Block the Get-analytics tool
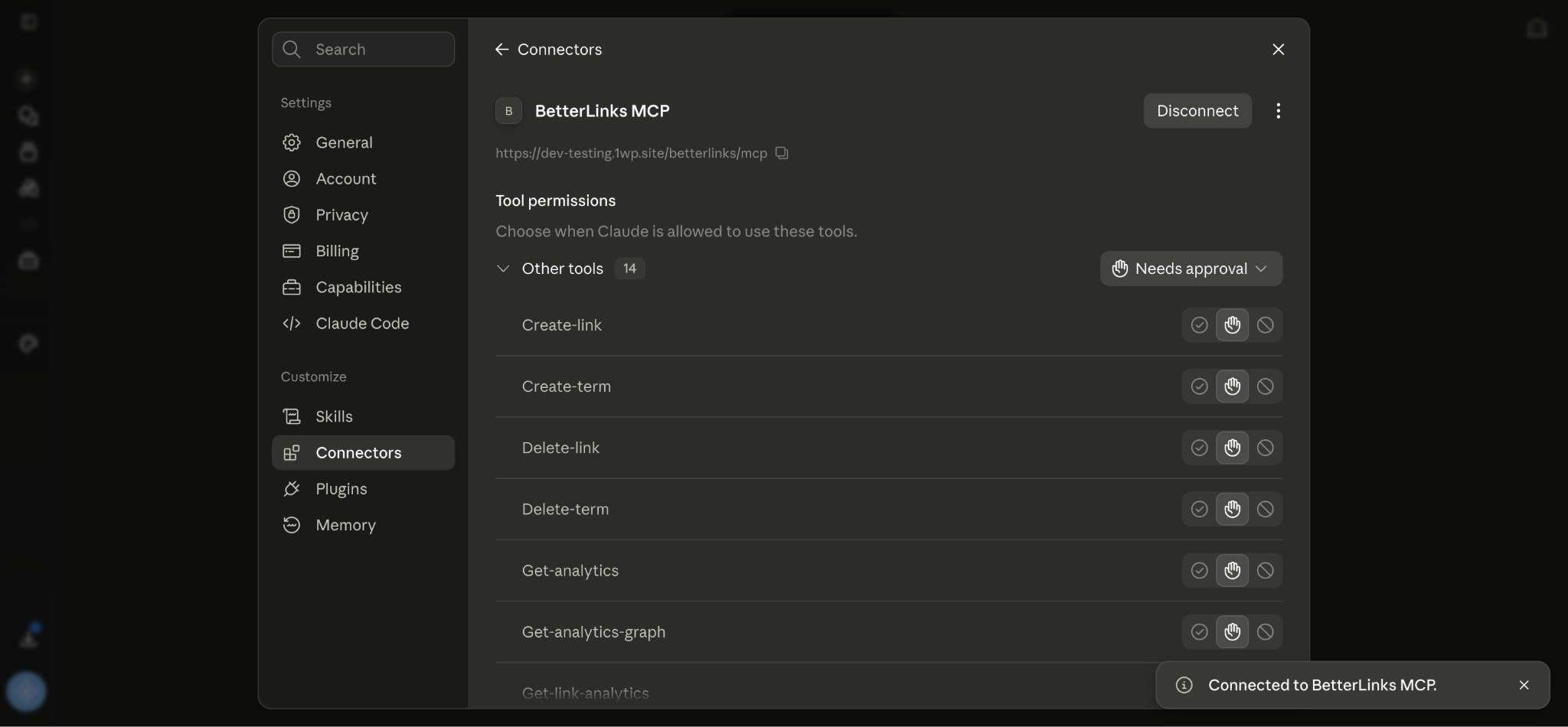The width and height of the screenshot is (1568, 727). point(1265,570)
